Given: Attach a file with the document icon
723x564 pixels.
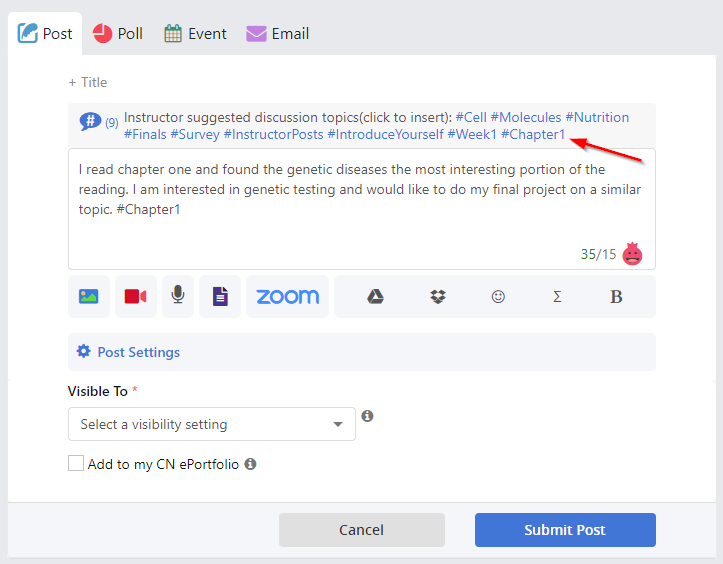Looking at the screenshot, I should click(220, 297).
